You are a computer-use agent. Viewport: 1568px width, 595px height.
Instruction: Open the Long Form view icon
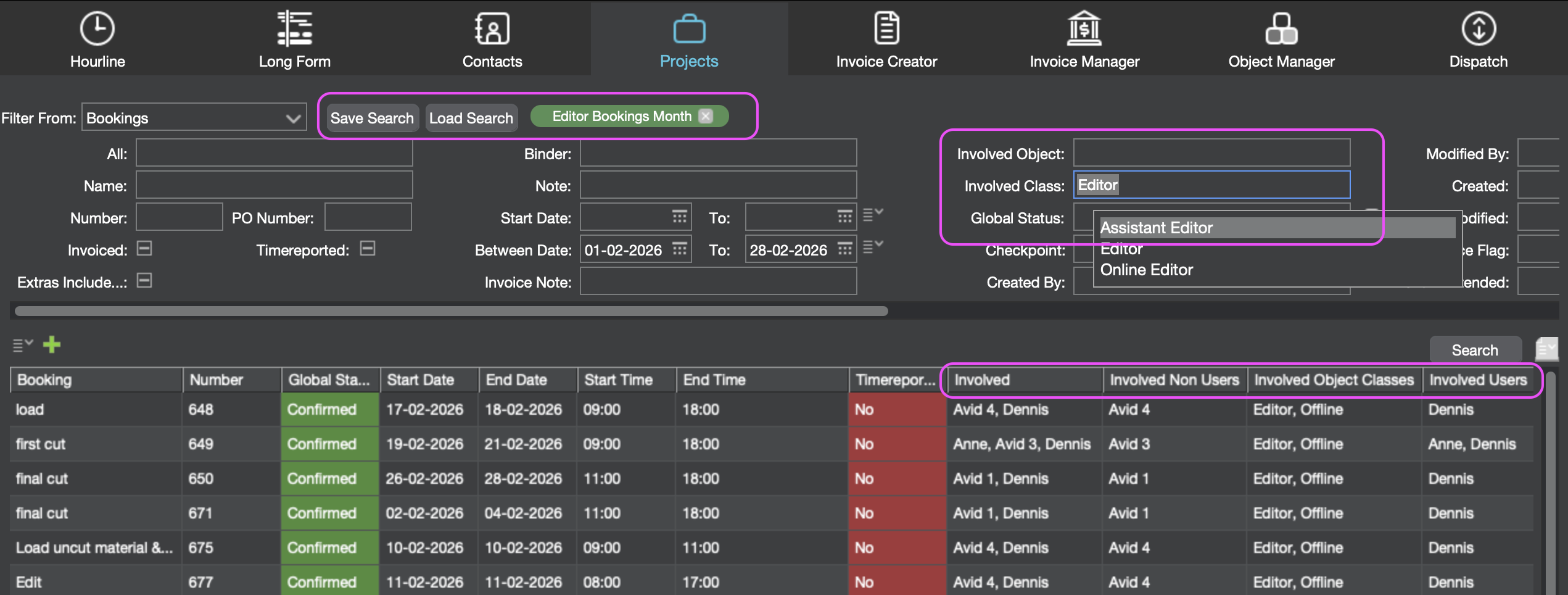[x=294, y=29]
